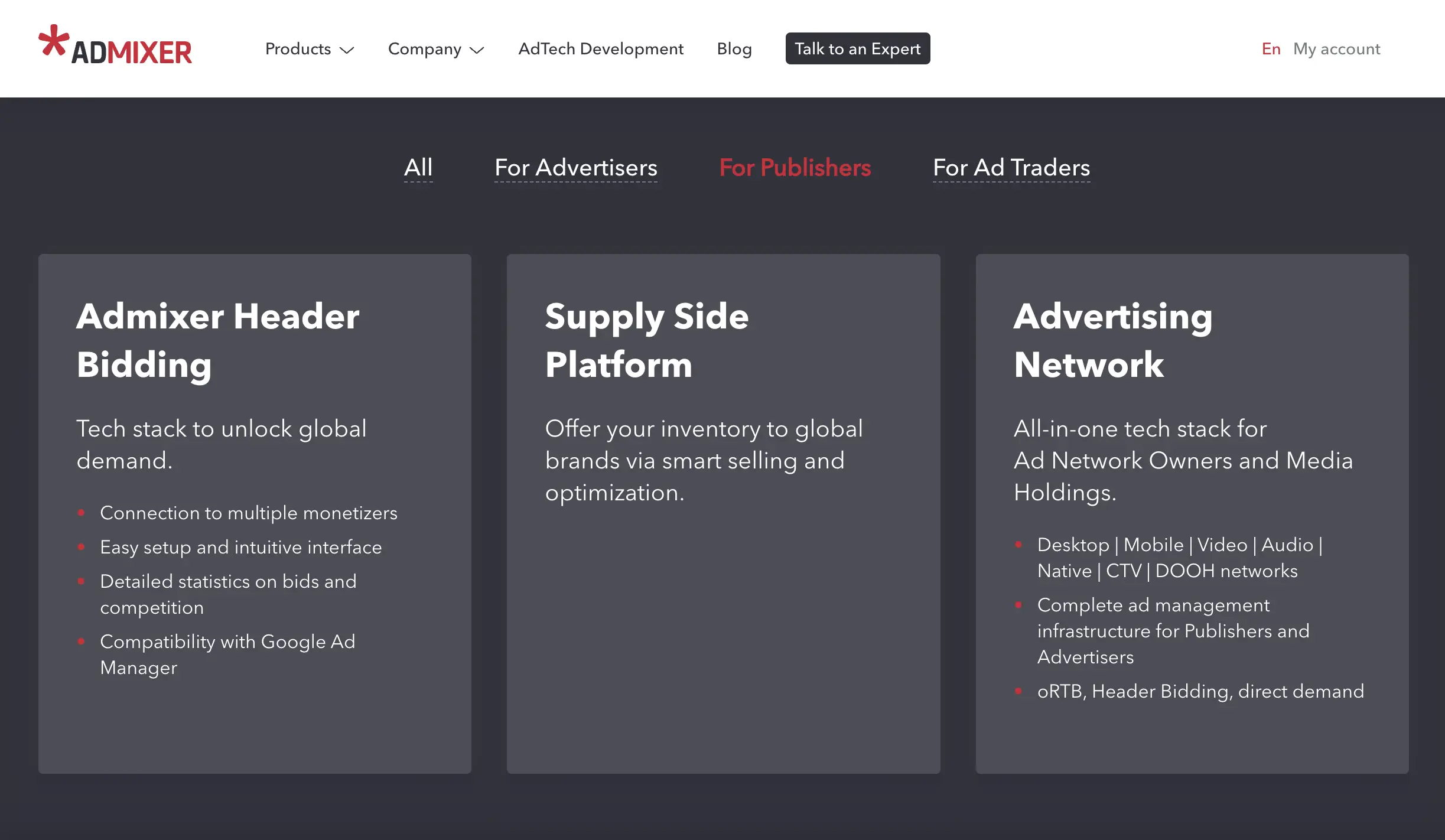Click the Compatibility with Google Ad Manager item
Screen dimensions: 1445x840
pos(227,655)
